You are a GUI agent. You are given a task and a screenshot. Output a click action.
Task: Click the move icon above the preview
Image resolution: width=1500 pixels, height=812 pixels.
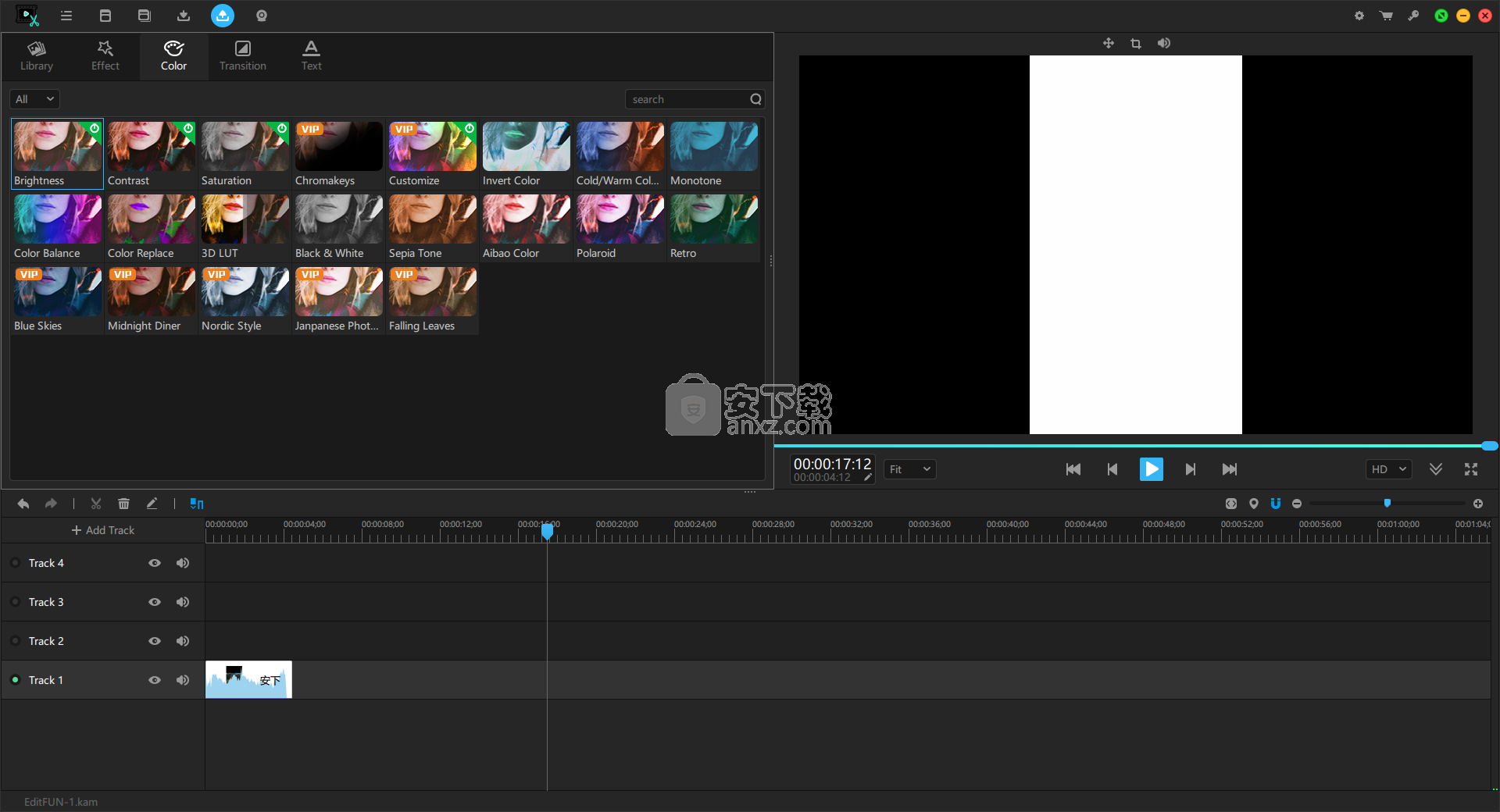[x=1109, y=43]
